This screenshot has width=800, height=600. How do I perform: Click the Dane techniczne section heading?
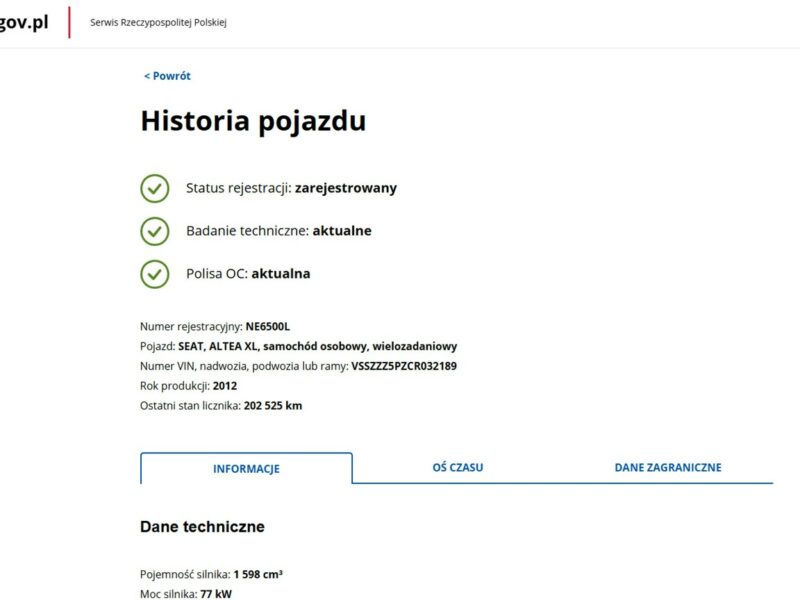coord(202,527)
